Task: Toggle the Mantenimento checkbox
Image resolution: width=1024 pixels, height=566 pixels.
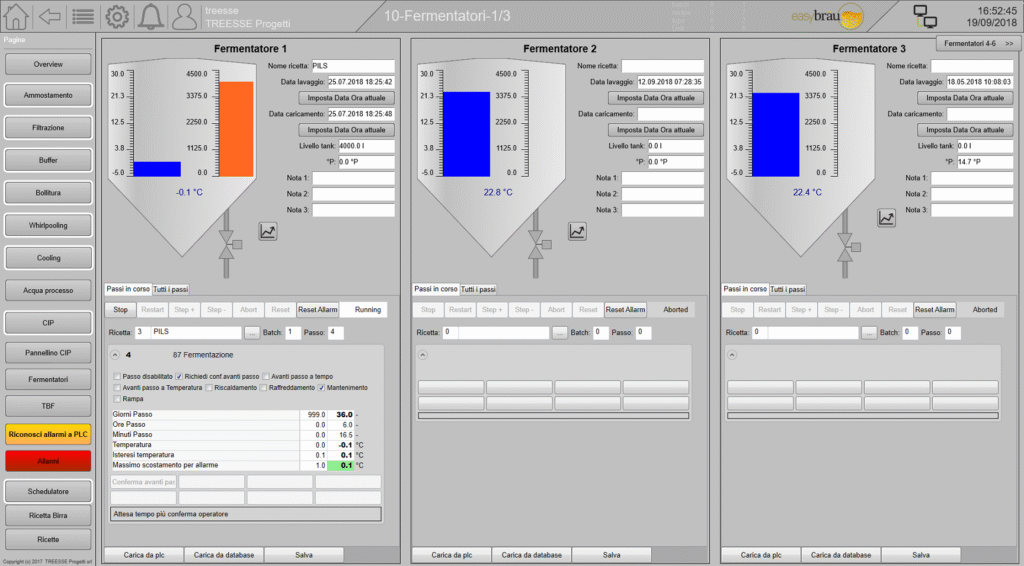Action: pyautogui.click(x=321, y=387)
